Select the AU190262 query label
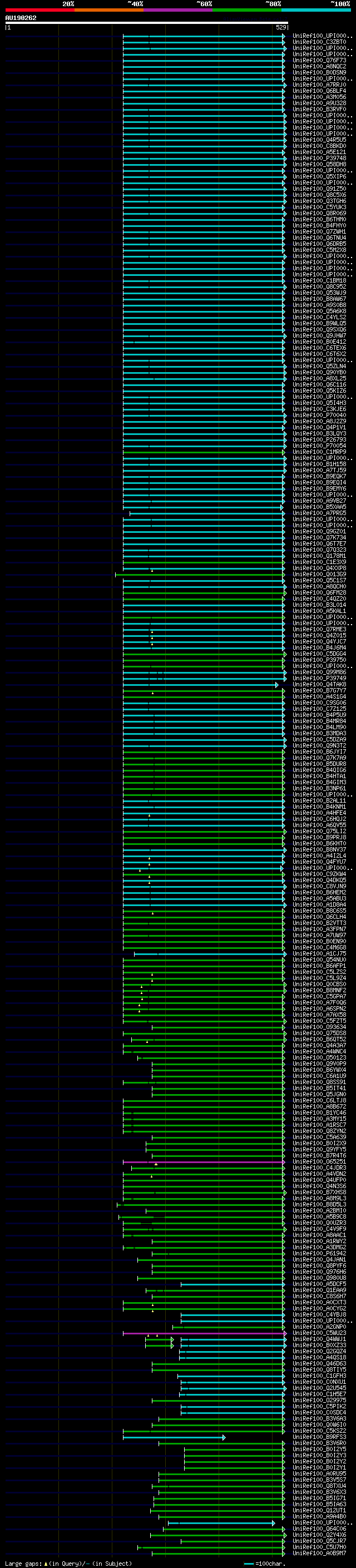The height and width of the screenshot is (1568, 356). [x=21, y=18]
